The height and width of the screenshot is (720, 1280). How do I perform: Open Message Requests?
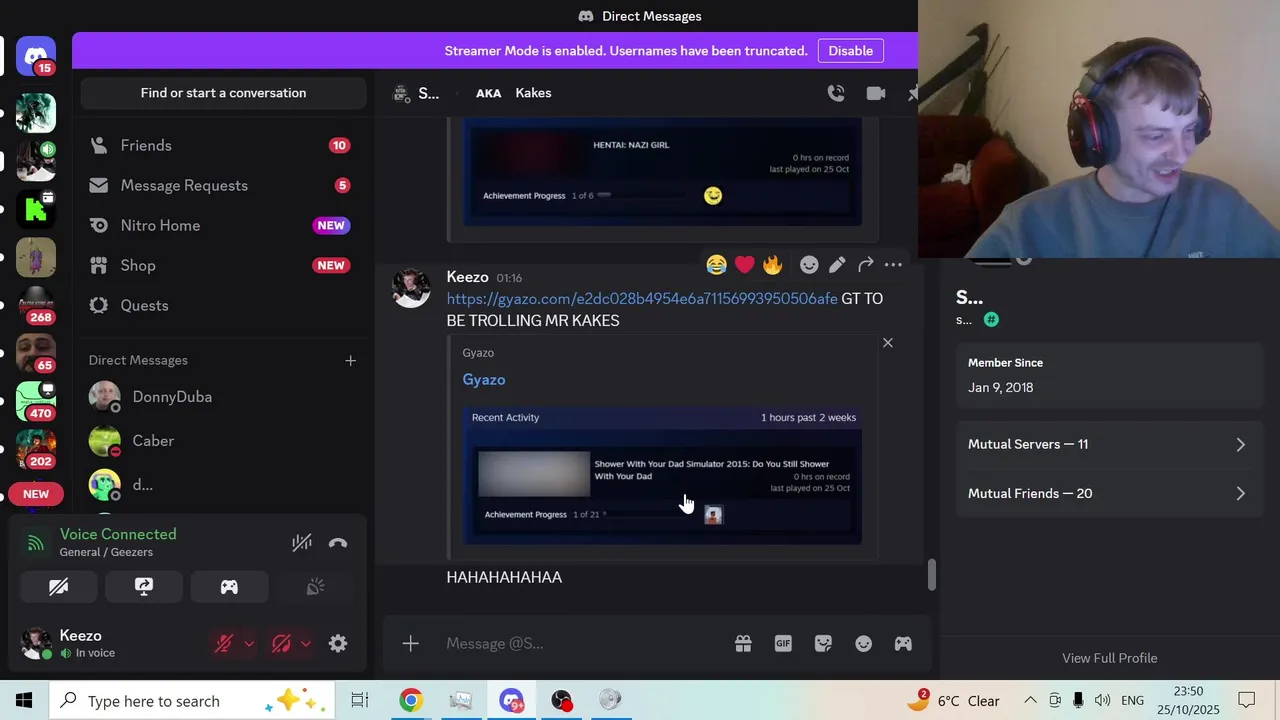(223, 186)
